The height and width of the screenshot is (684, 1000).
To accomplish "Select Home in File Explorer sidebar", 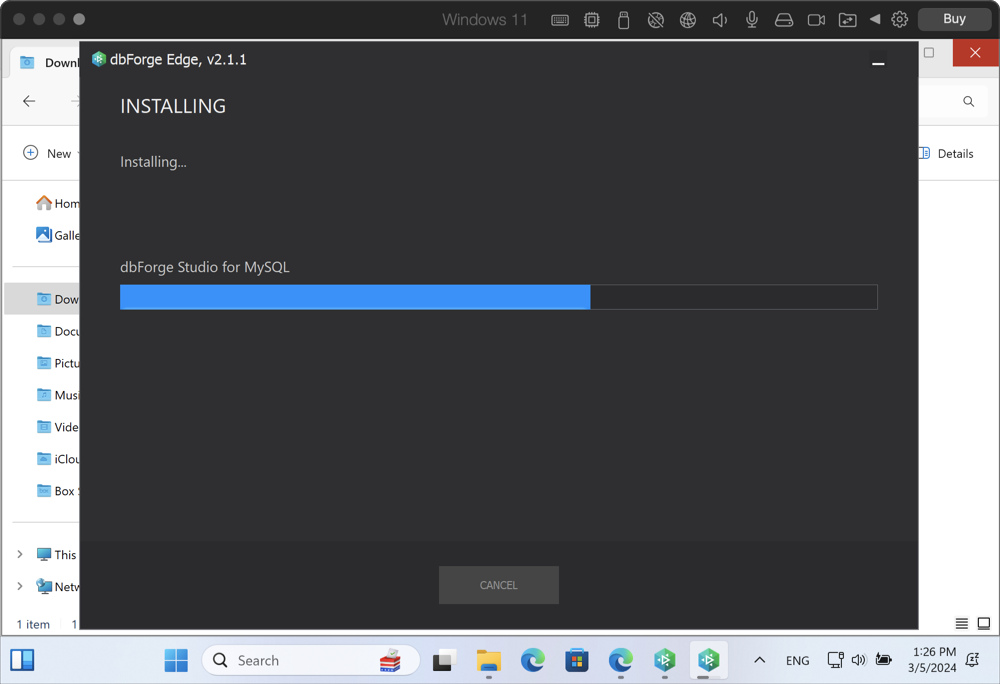I will [57, 203].
